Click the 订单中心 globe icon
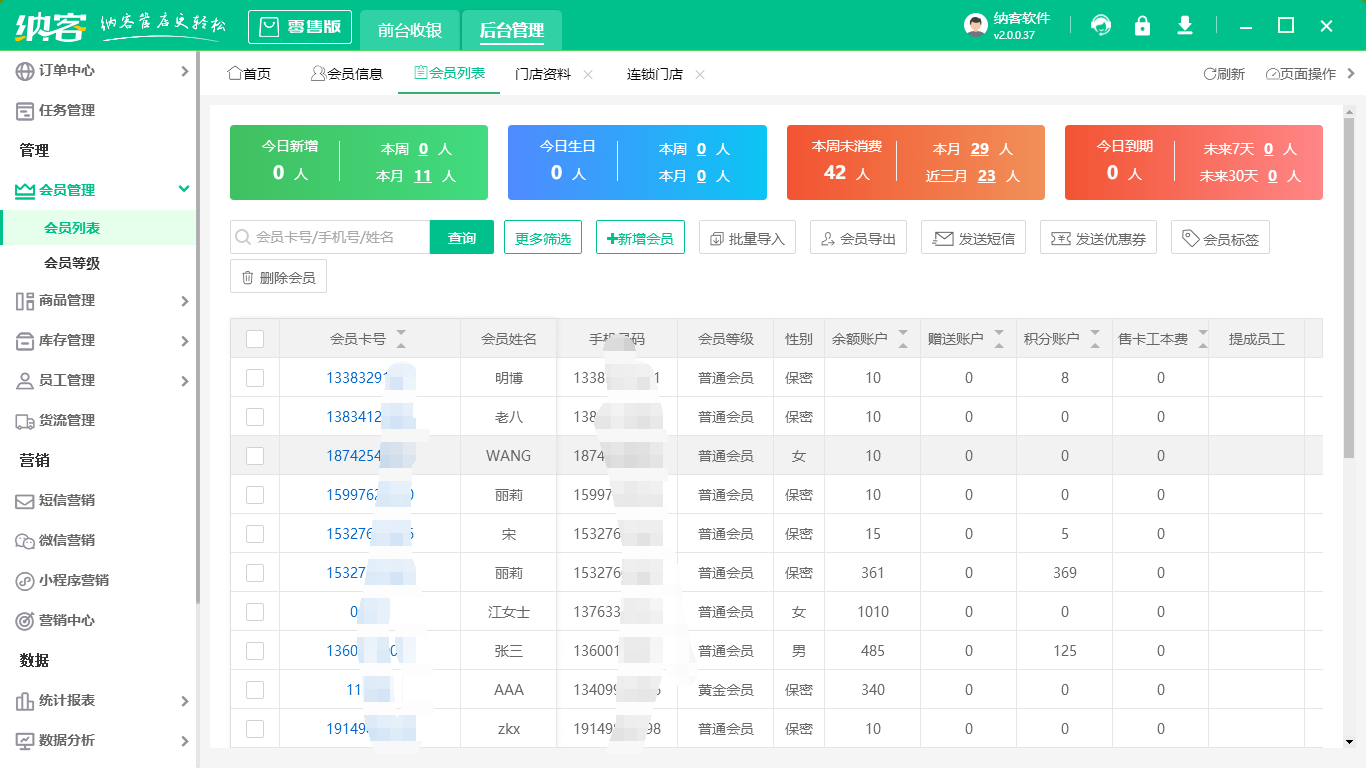The width and height of the screenshot is (1366, 768). [25, 70]
